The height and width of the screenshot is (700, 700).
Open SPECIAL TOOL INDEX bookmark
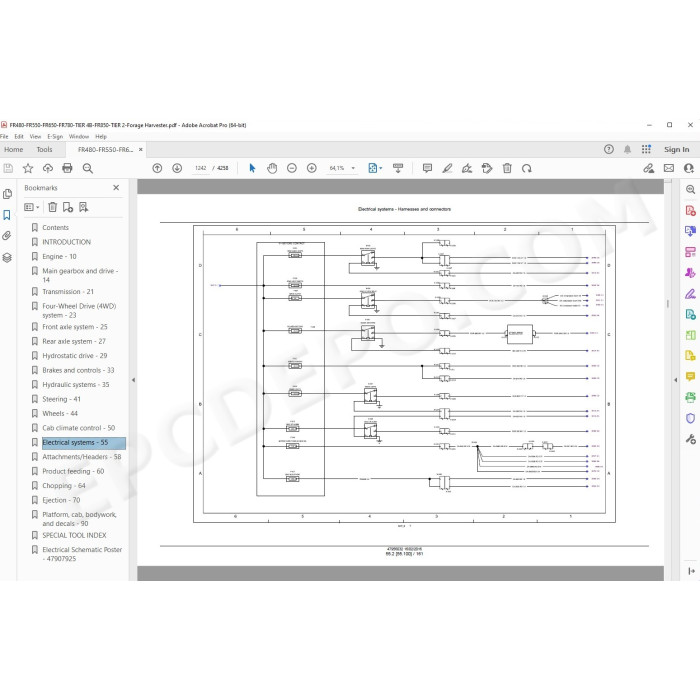click(74, 535)
